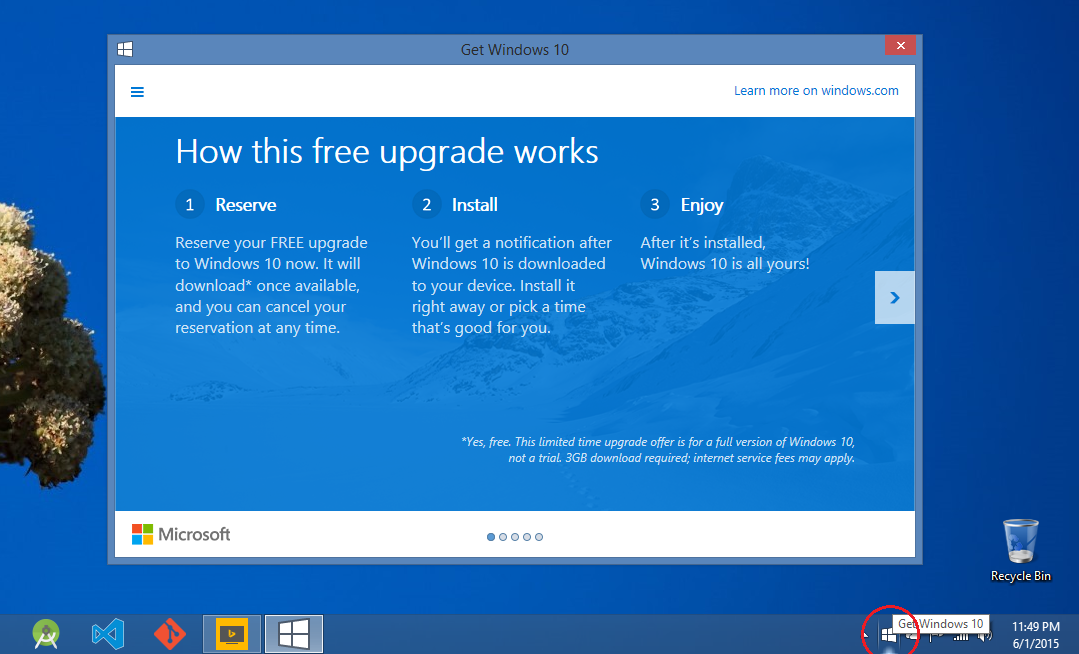Open the Learn more on windows.com link
The image size is (1079, 654).
816,90
